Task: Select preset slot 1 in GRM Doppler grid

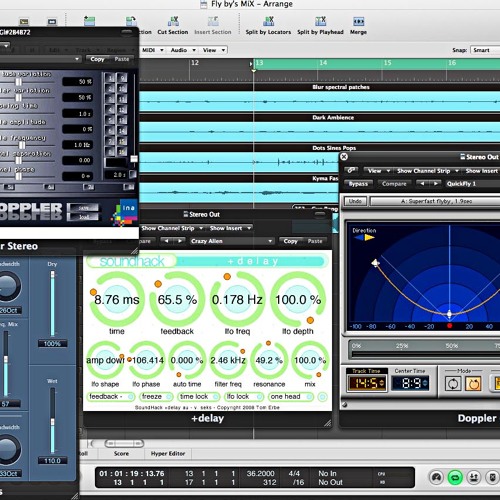Action: (110, 78)
